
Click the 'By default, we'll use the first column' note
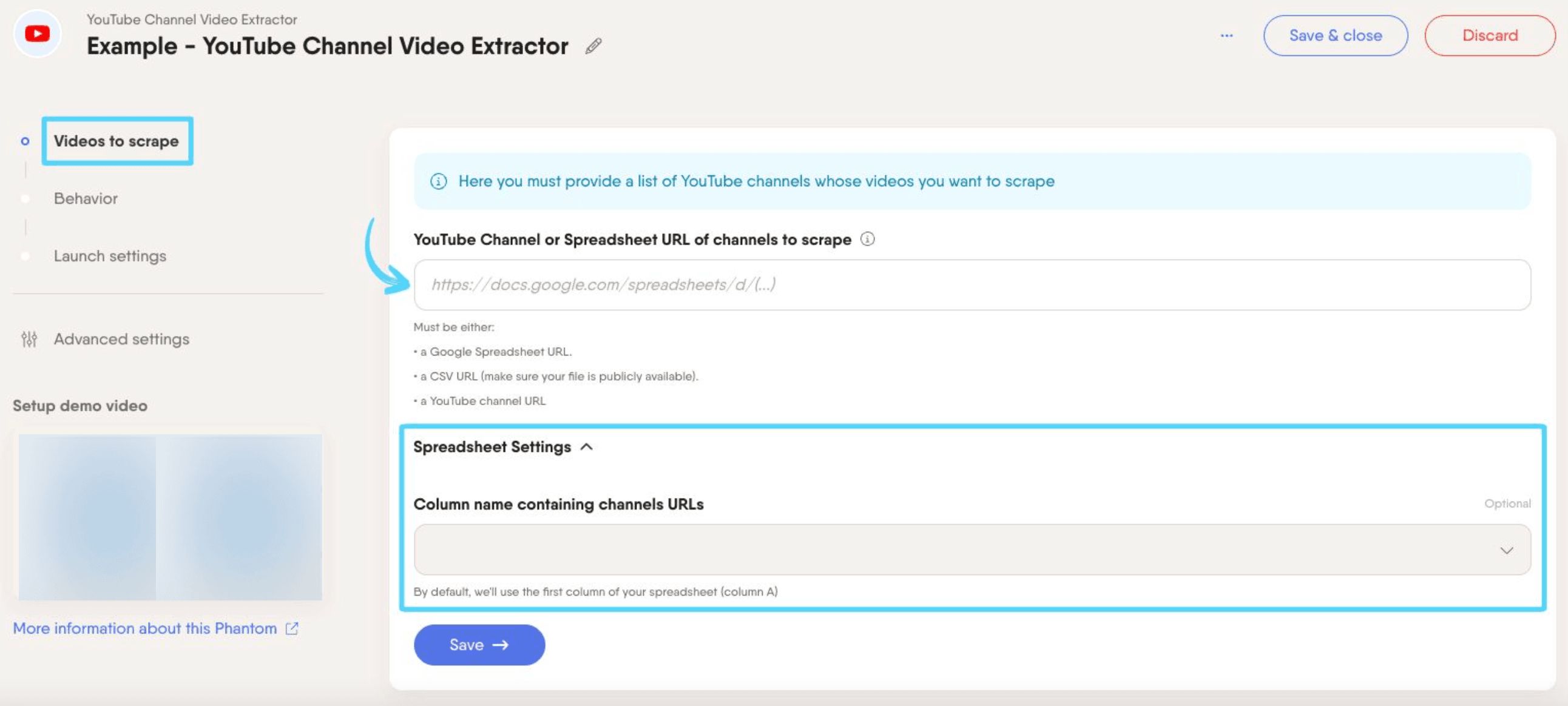coord(596,591)
